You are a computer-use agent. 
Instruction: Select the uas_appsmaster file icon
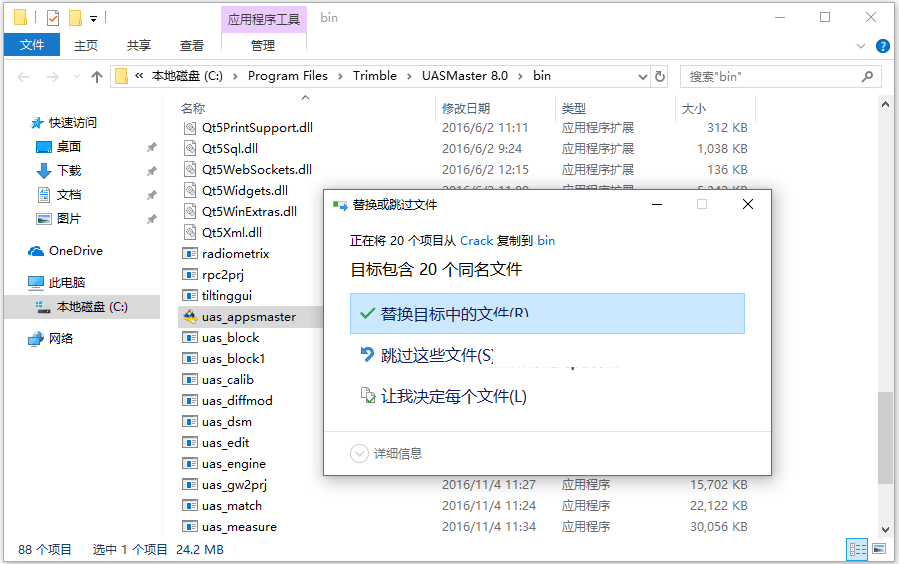coord(190,316)
